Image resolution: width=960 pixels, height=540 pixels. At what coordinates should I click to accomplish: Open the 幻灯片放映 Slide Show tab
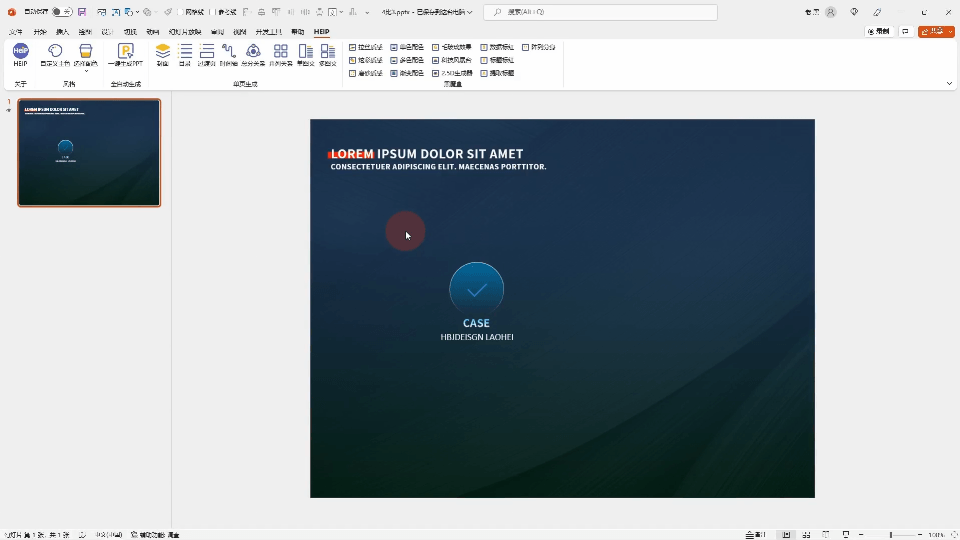pyautogui.click(x=185, y=31)
